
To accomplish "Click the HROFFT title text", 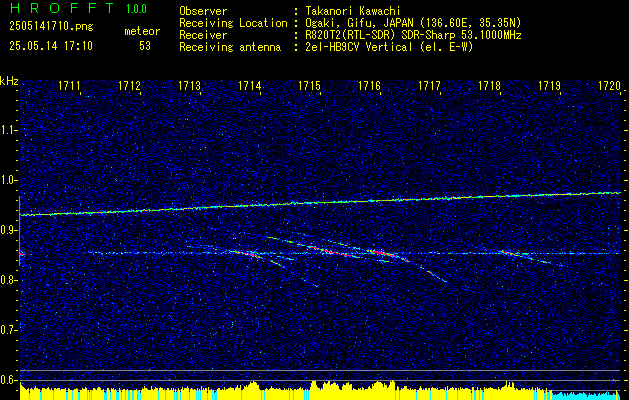I will [62, 8].
